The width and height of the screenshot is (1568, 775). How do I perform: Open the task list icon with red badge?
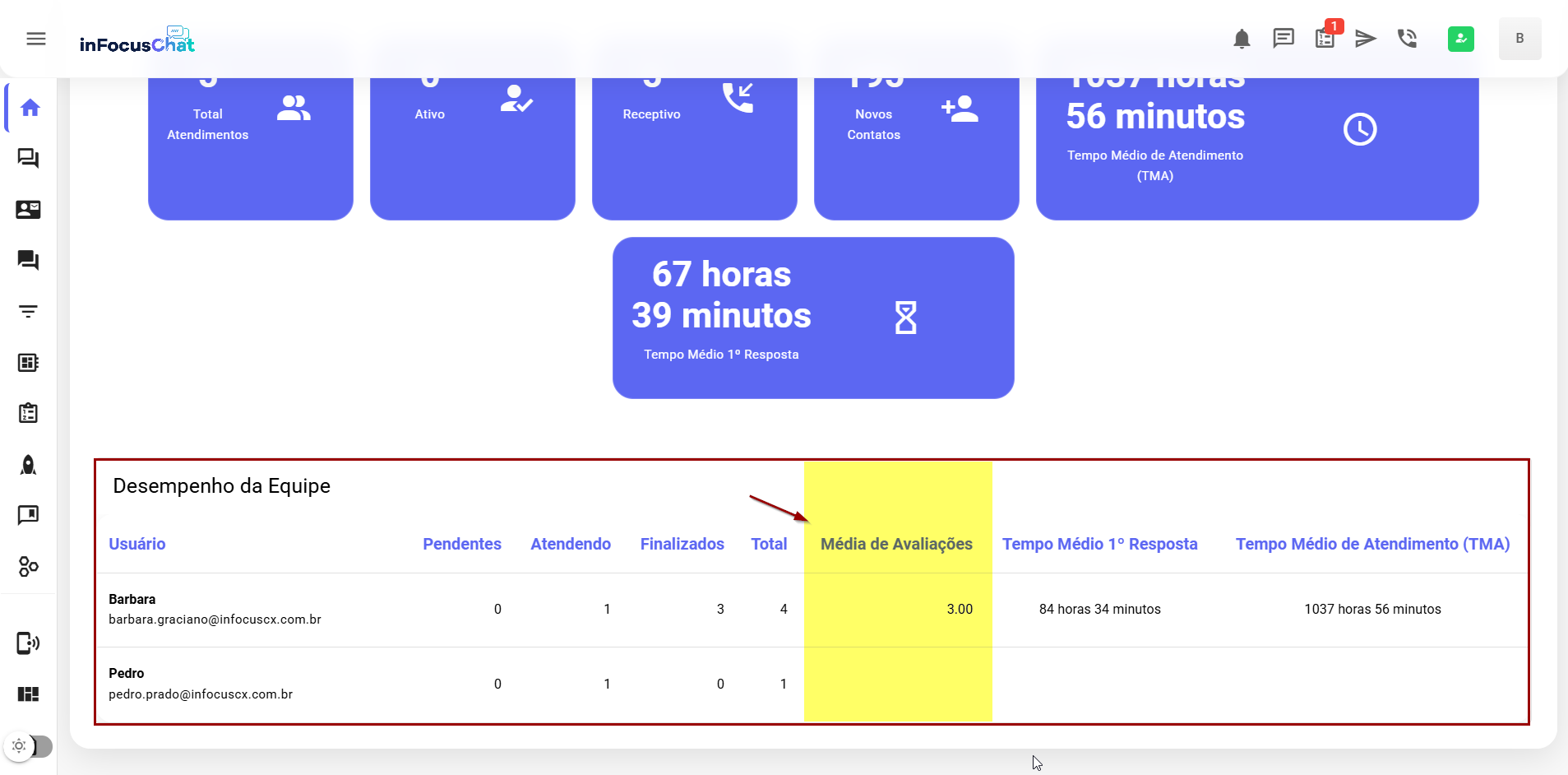coord(1325,39)
